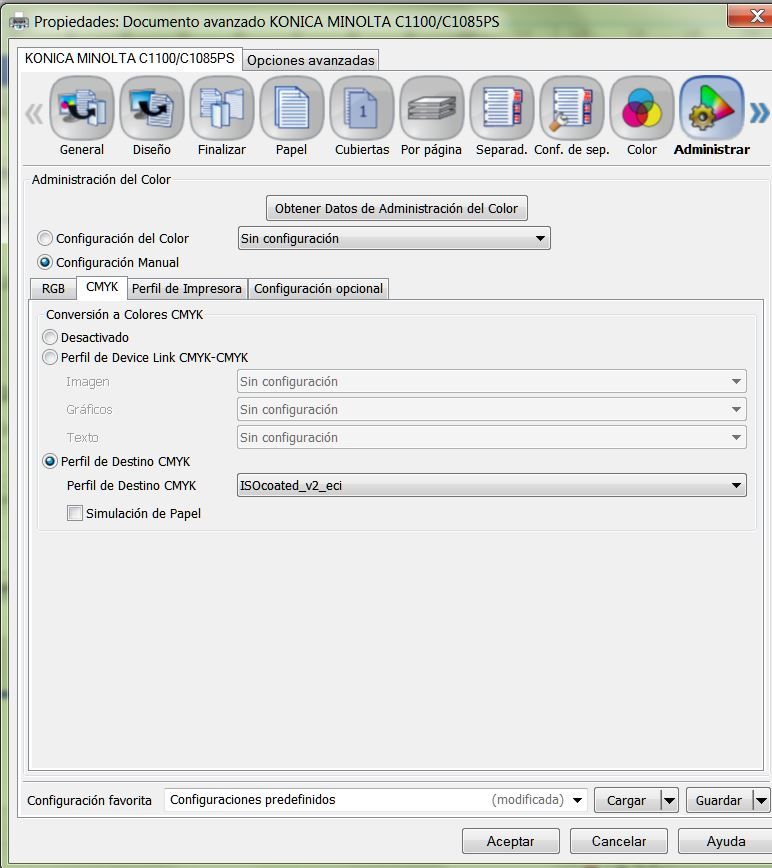Click the right double-arrow scroll icon
772x868 pixels.
tap(759, 113)
